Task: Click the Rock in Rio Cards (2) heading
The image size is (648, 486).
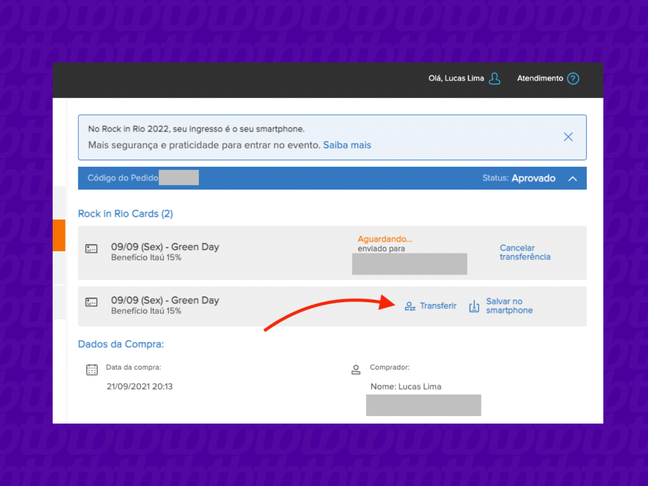Action: point(125,214)
